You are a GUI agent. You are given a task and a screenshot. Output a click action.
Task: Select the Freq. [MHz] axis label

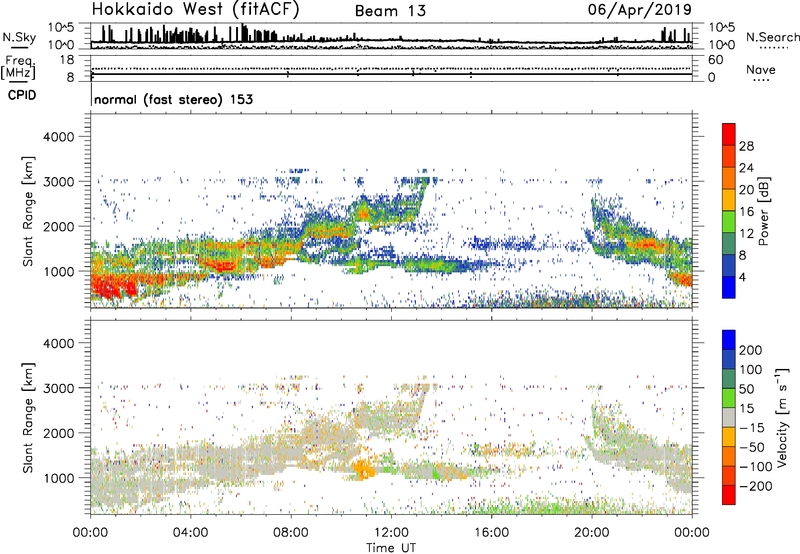19,67
